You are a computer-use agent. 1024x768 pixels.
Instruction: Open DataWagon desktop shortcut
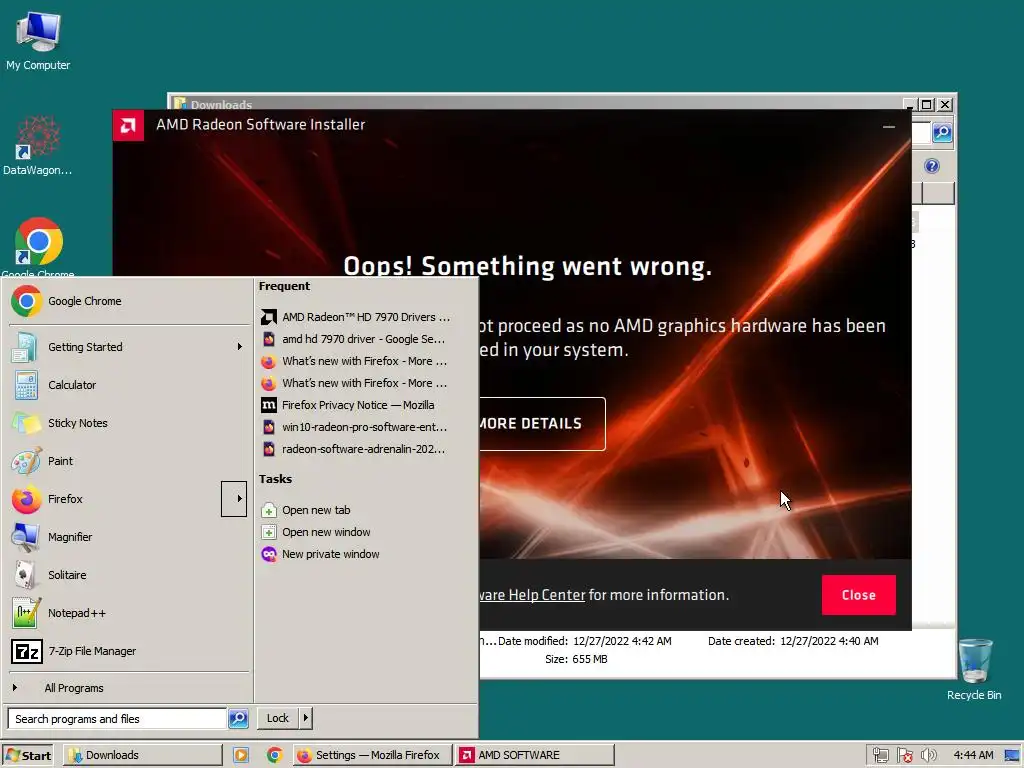pos(37,146)
